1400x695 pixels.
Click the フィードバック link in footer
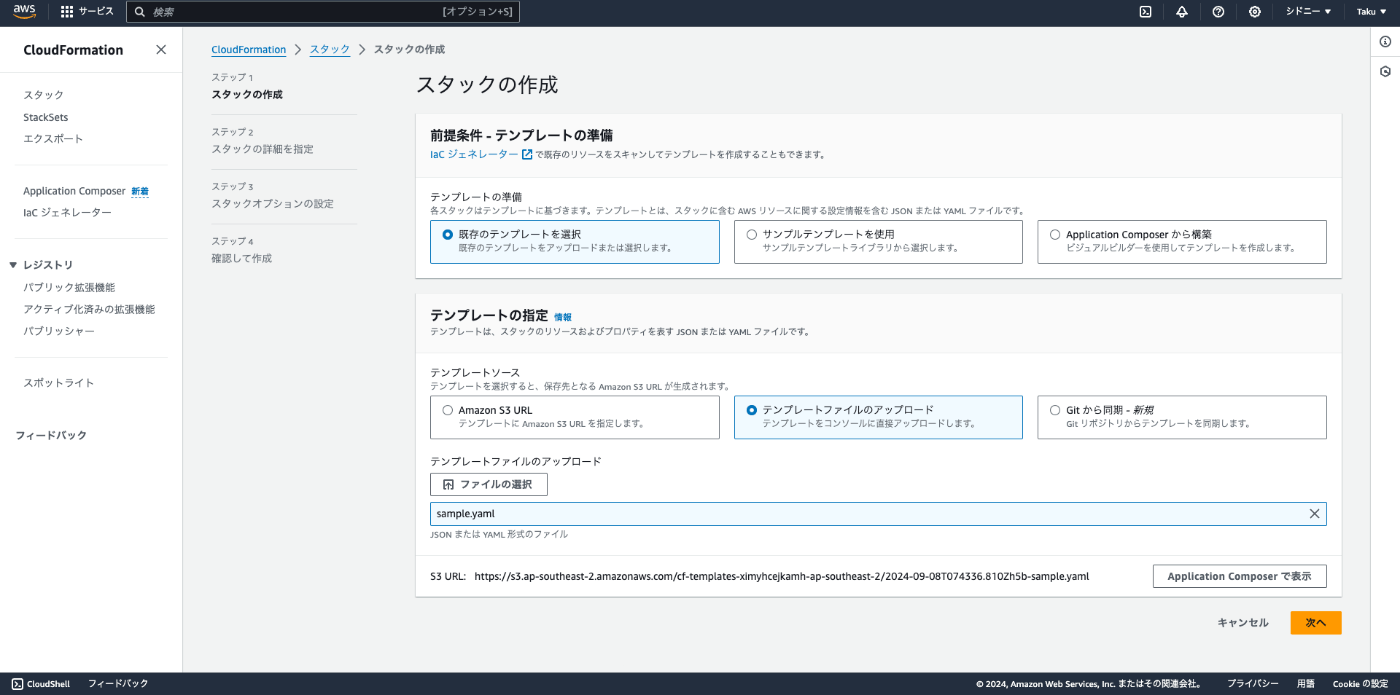point(118,684)
